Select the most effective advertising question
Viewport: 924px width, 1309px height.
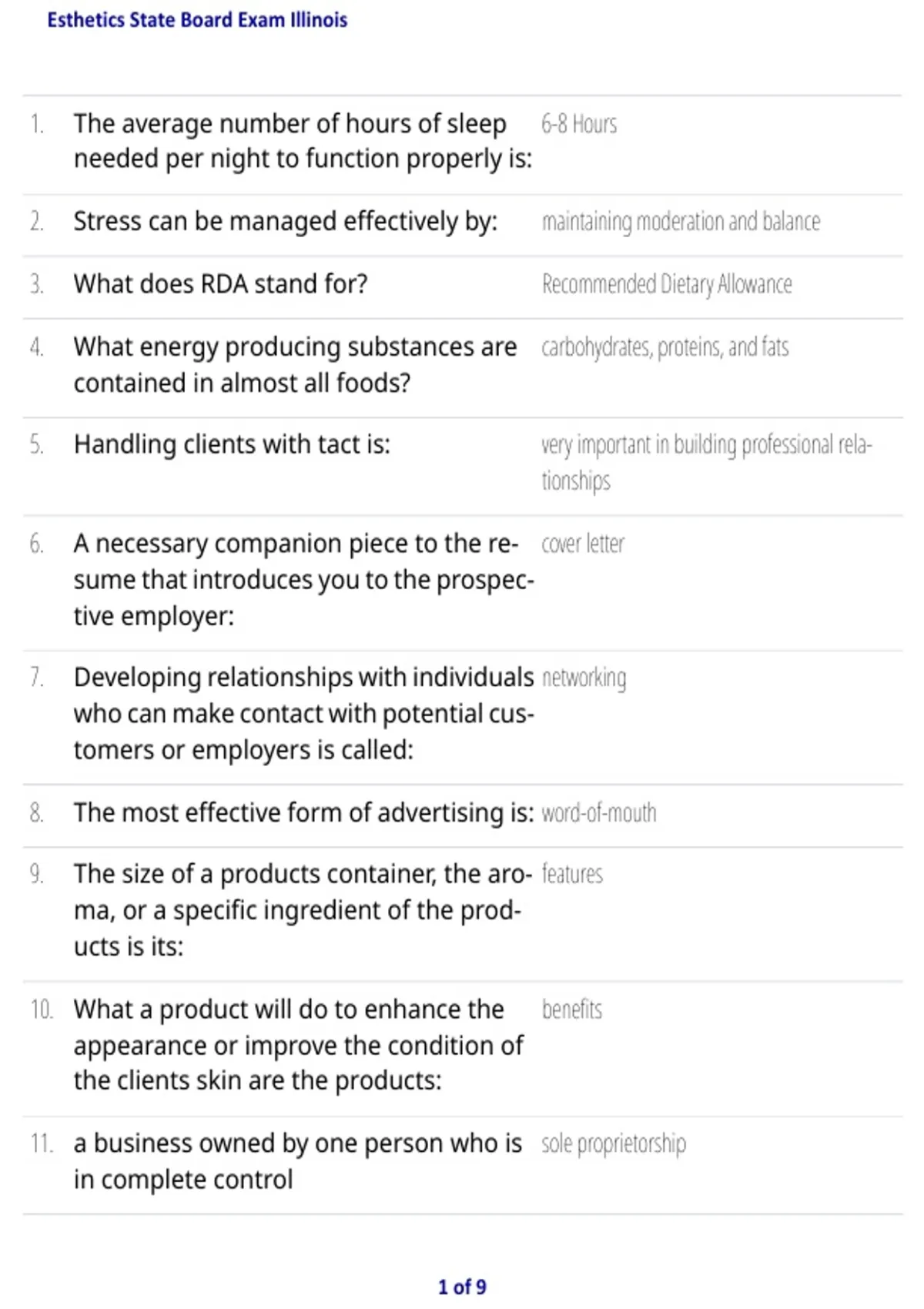click(303, 812)
